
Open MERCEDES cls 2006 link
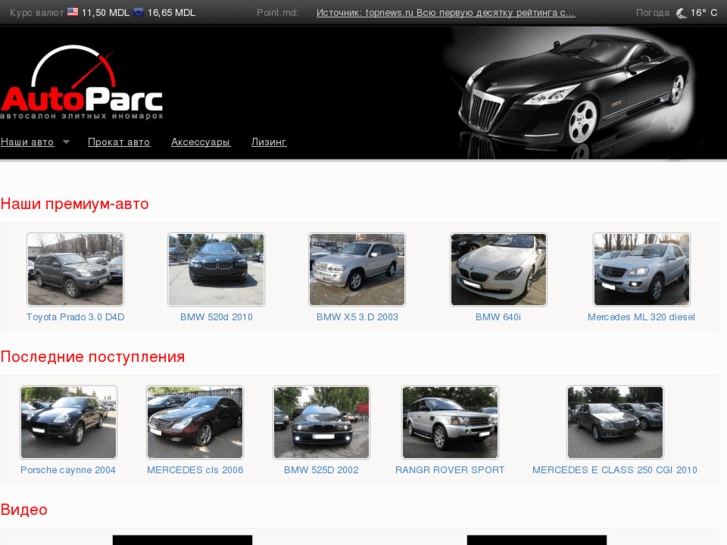(195, 470)
